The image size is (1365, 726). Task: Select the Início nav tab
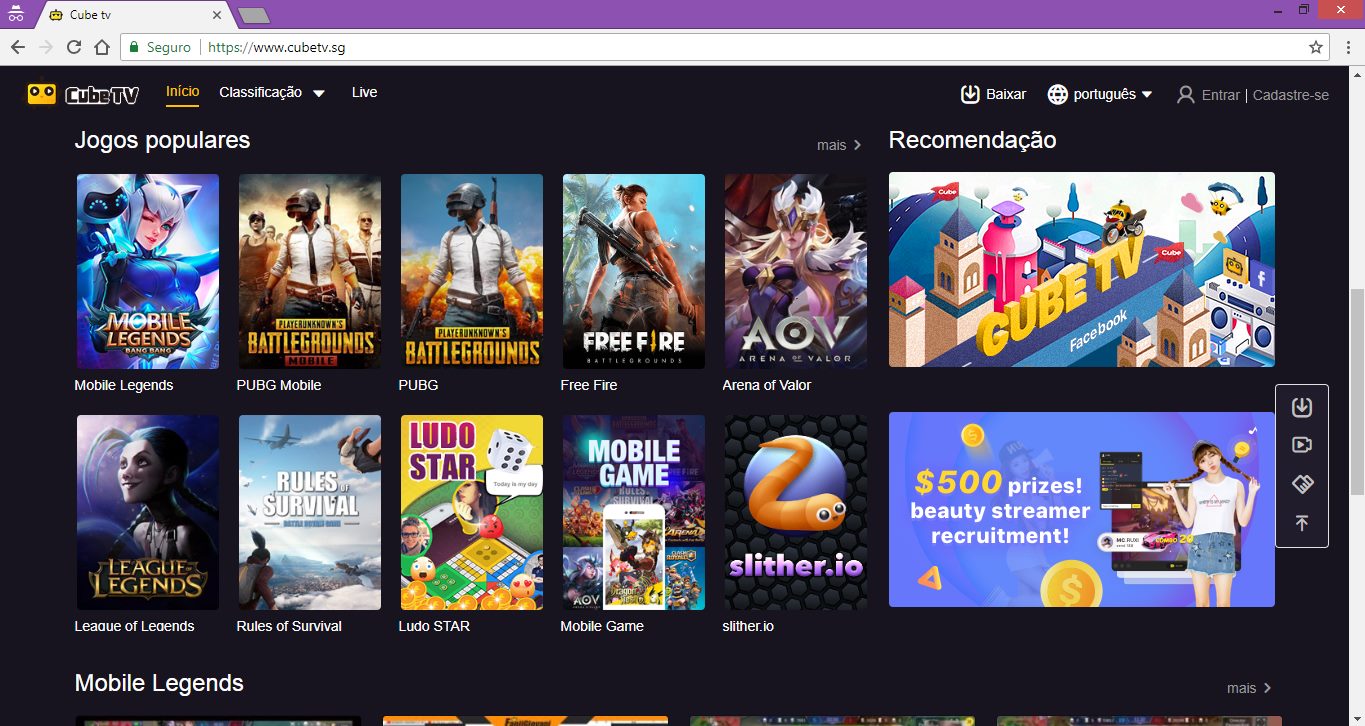tap(183, 92)
